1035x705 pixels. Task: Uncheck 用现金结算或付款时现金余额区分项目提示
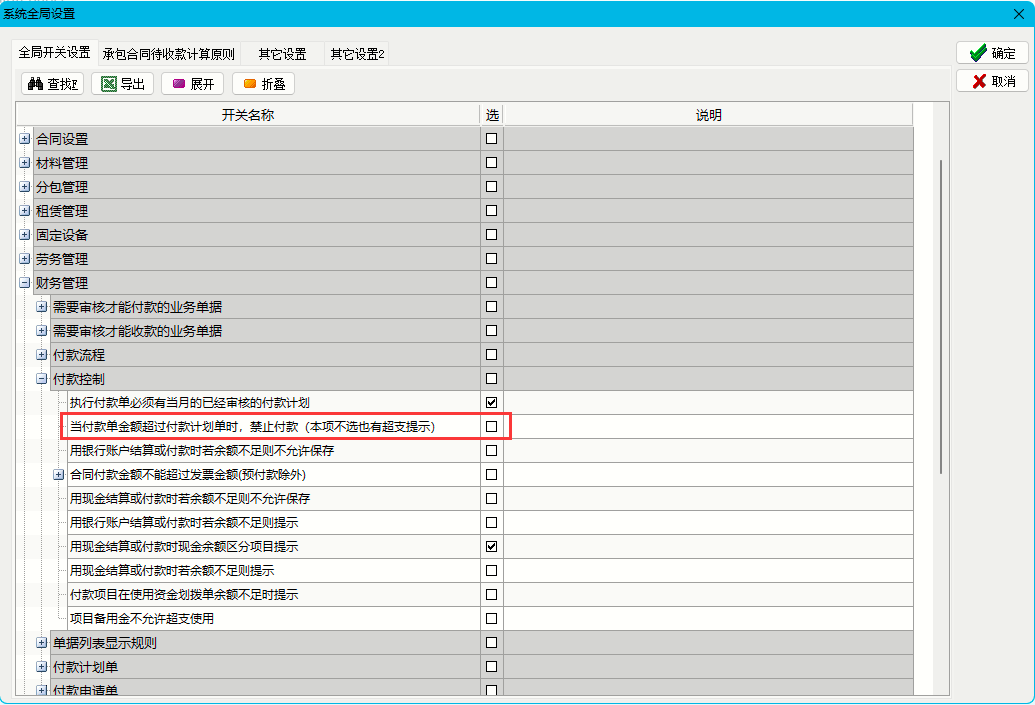pos(491,547)
